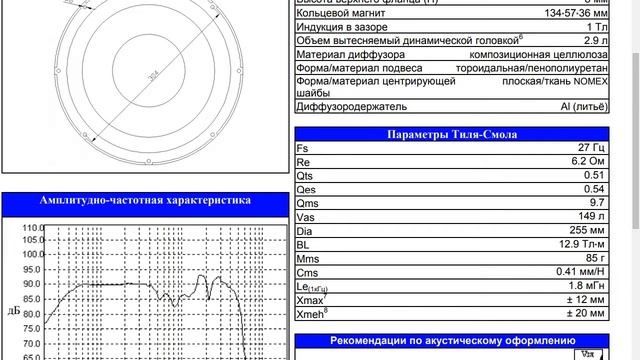640x360 pixels.
Task: Click the Fs value '27 Гц'
Action: coord(591,147)
